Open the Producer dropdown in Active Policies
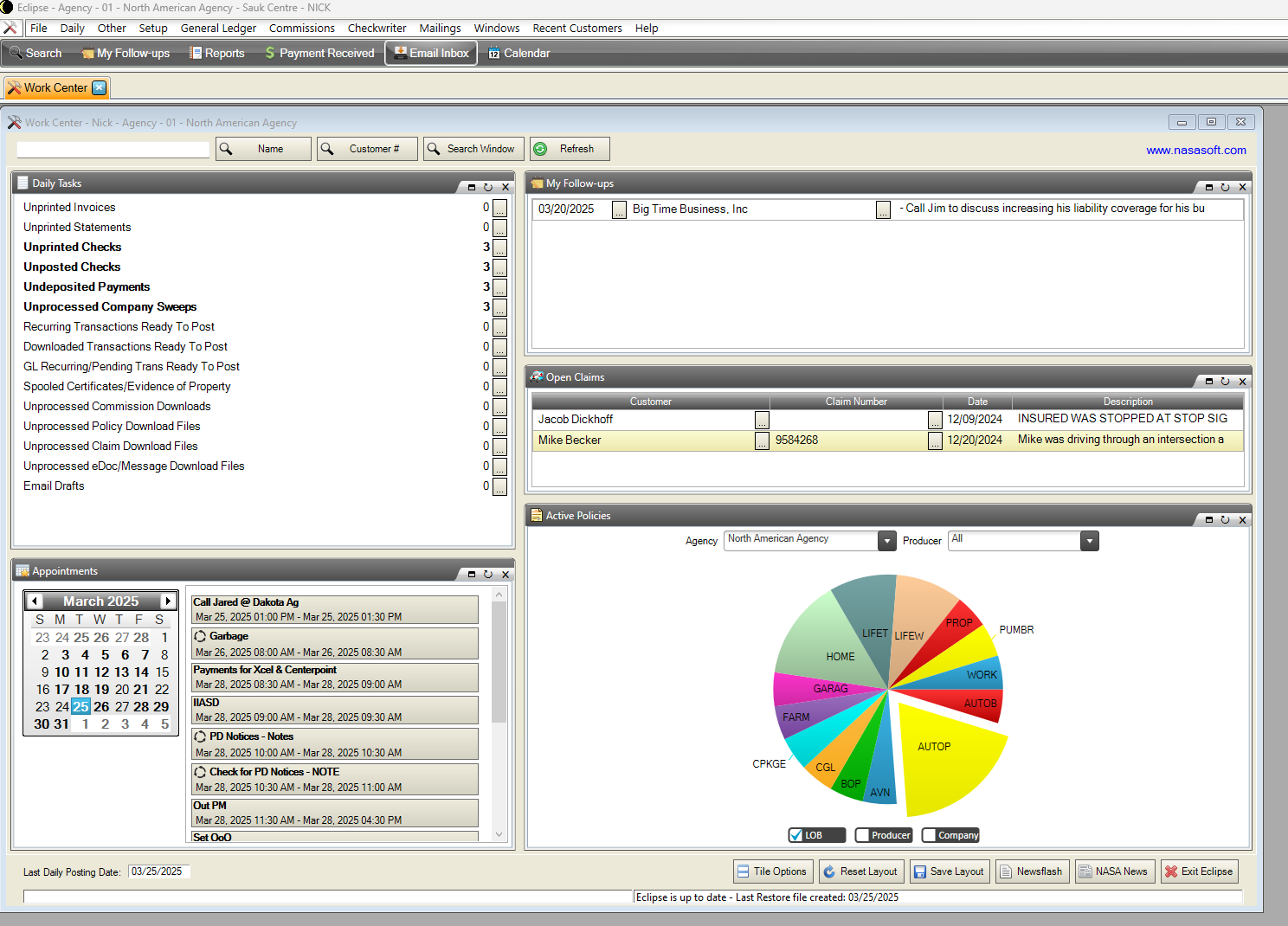The height and width of the screenshot is (926, 1288). (1088, 540)
